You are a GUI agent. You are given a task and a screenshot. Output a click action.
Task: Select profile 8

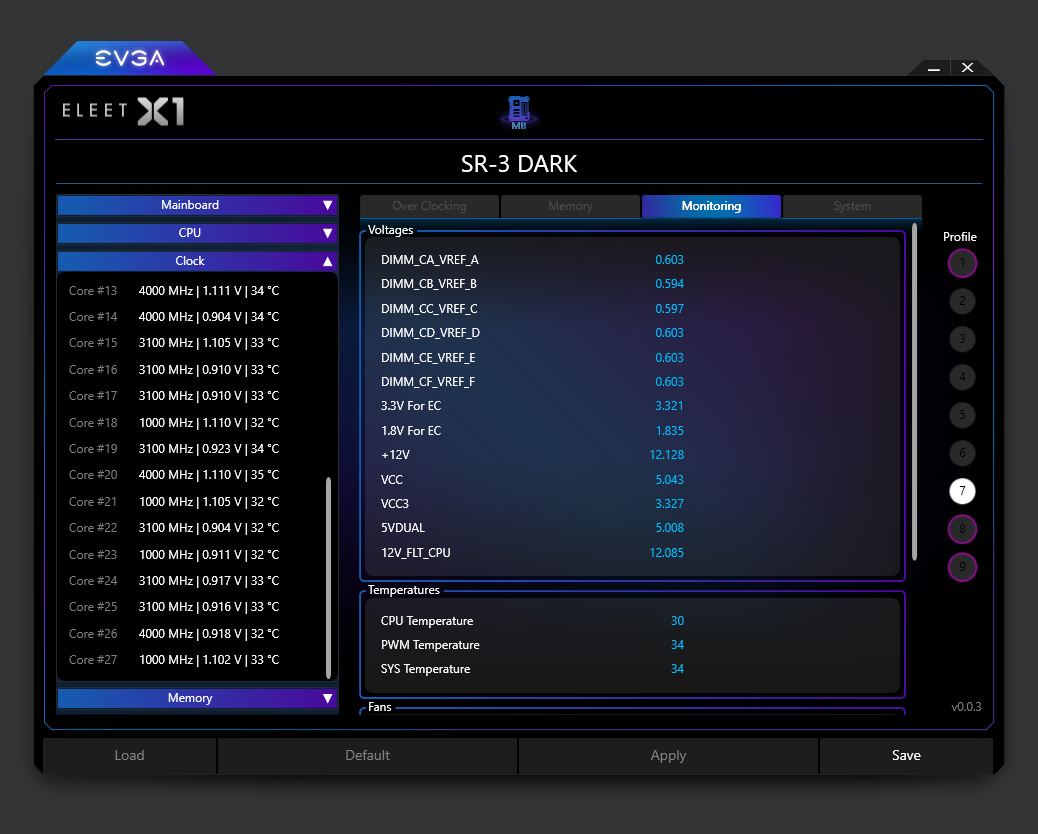[x=962, y=529]
